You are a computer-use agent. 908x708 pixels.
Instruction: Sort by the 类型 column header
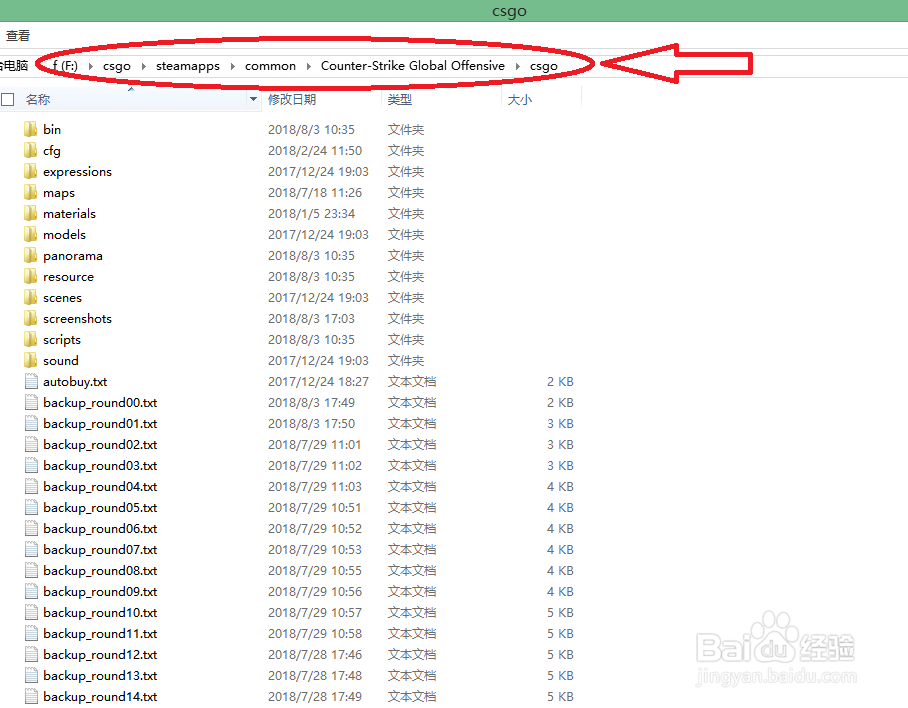(400, 100)
